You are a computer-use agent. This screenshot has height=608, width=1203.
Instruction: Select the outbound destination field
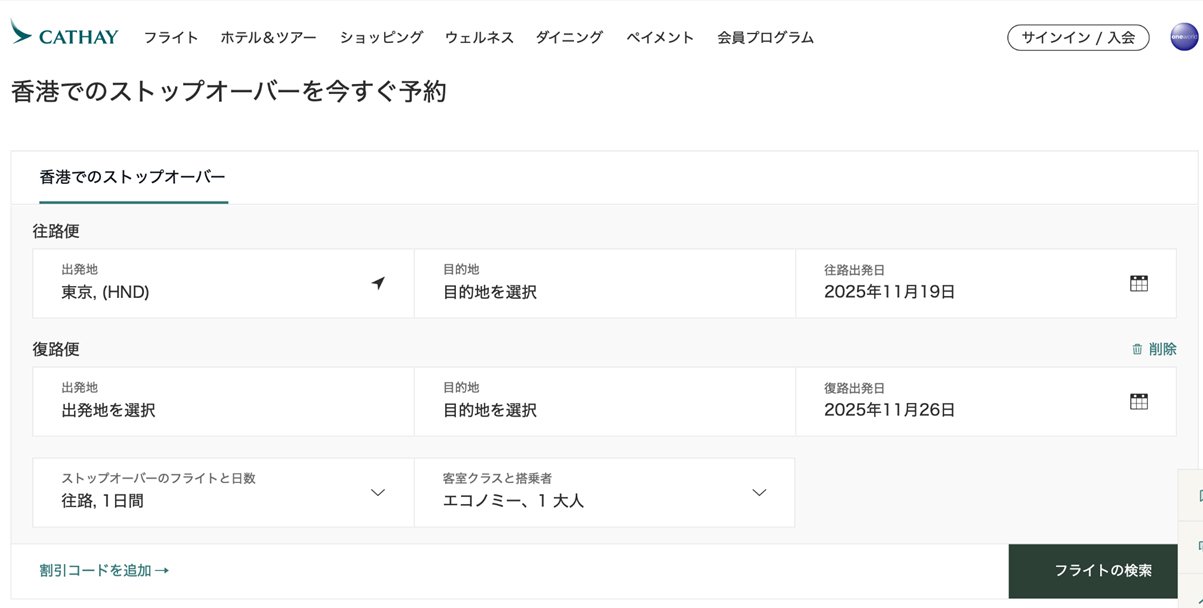(x=604, y=283)
